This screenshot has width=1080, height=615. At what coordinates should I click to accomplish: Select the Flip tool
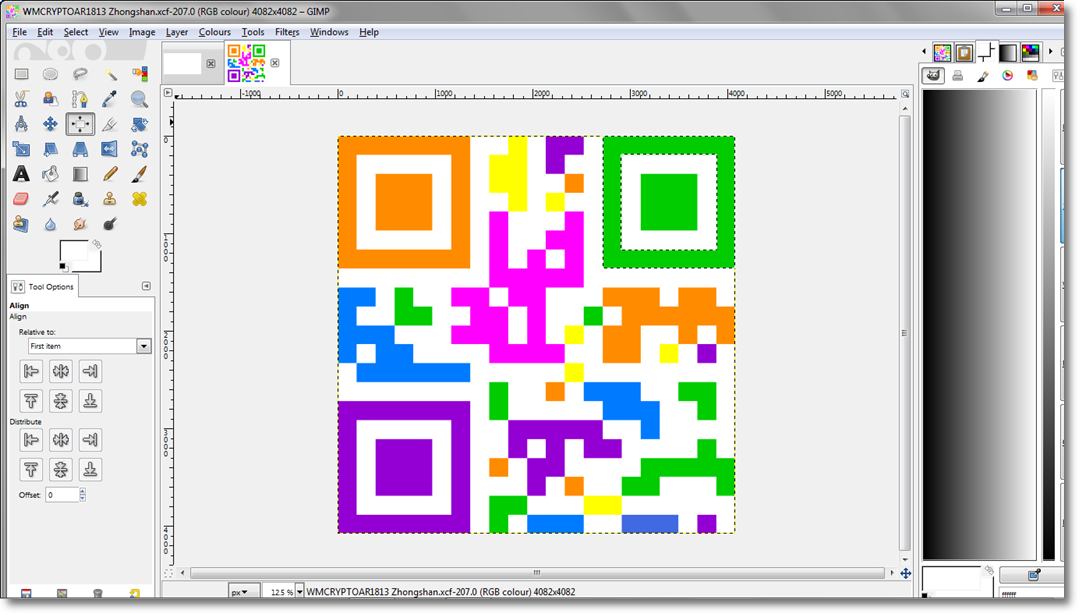pos(110,149)
